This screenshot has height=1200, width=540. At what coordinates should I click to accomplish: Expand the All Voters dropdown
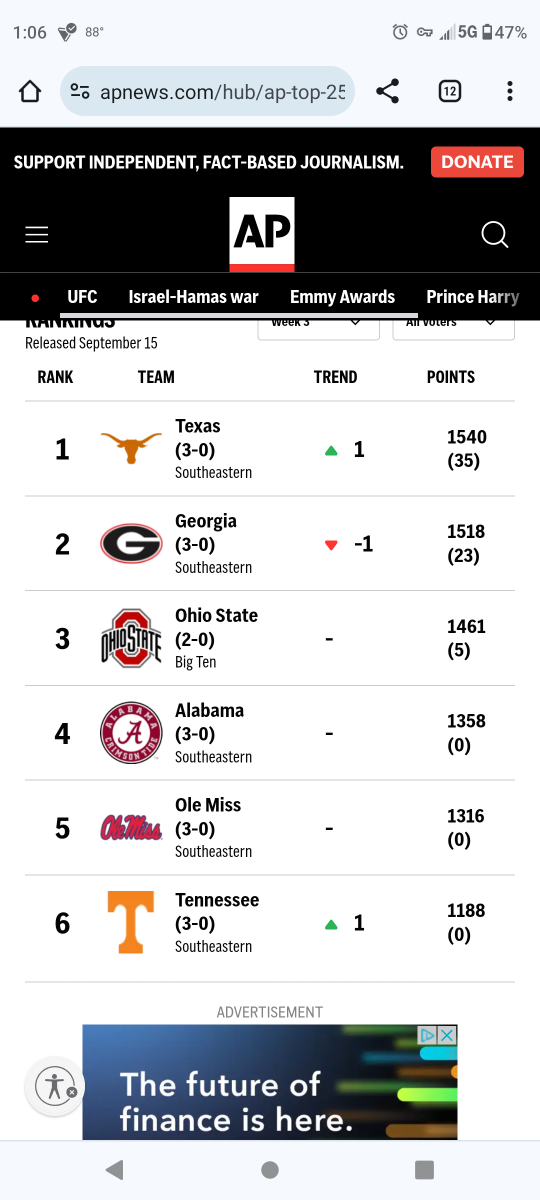(453, 324)
